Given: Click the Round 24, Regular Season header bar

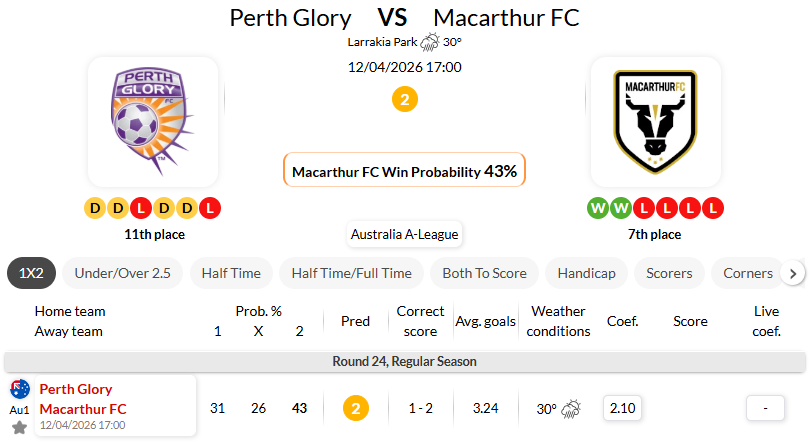Looking at the screenshot, I should [x=404, y=361].
